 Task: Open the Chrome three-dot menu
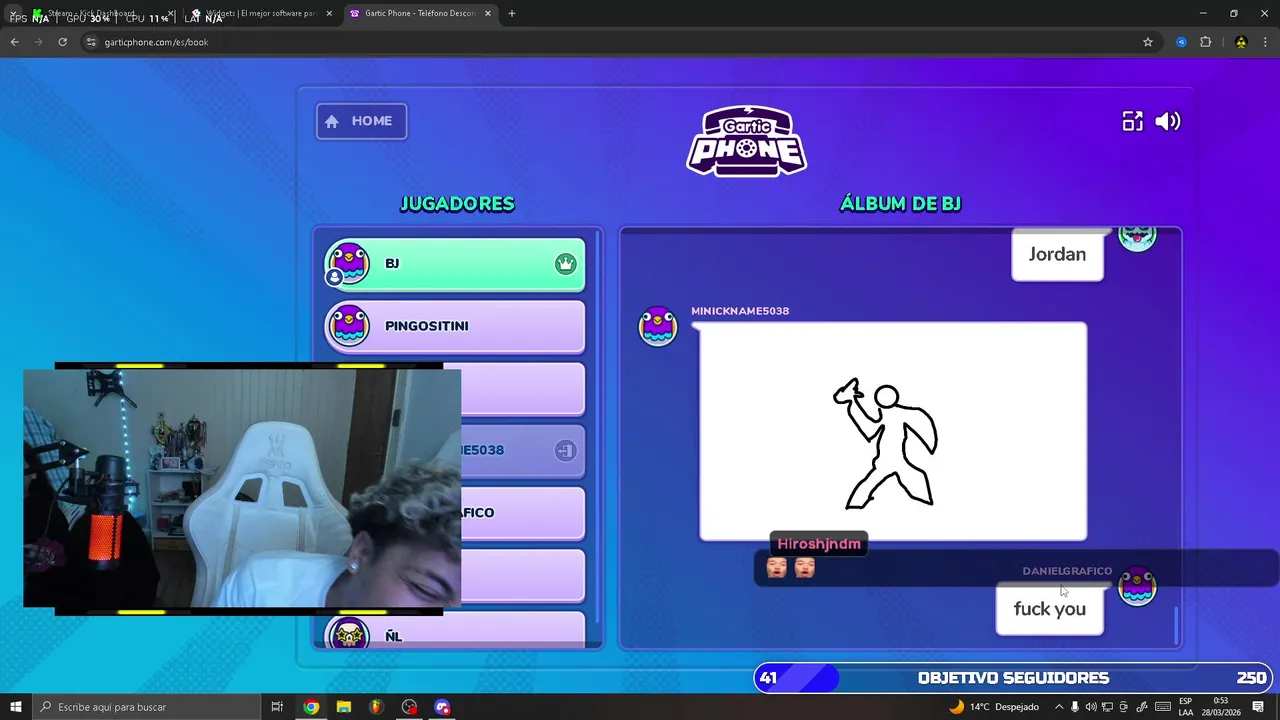[1266, 42]
